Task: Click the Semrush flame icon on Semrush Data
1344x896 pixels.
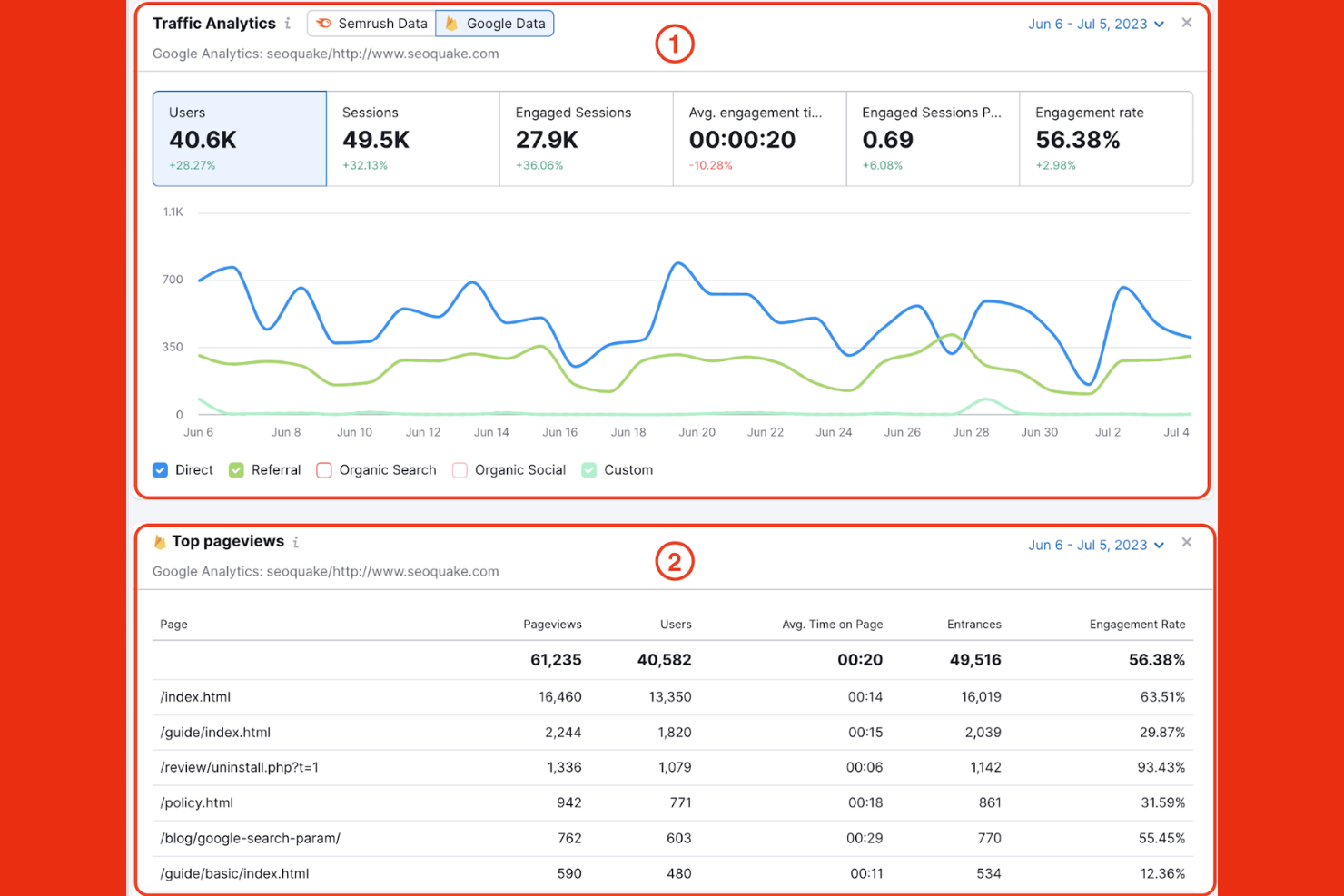Action: click(x=325, y=23)
